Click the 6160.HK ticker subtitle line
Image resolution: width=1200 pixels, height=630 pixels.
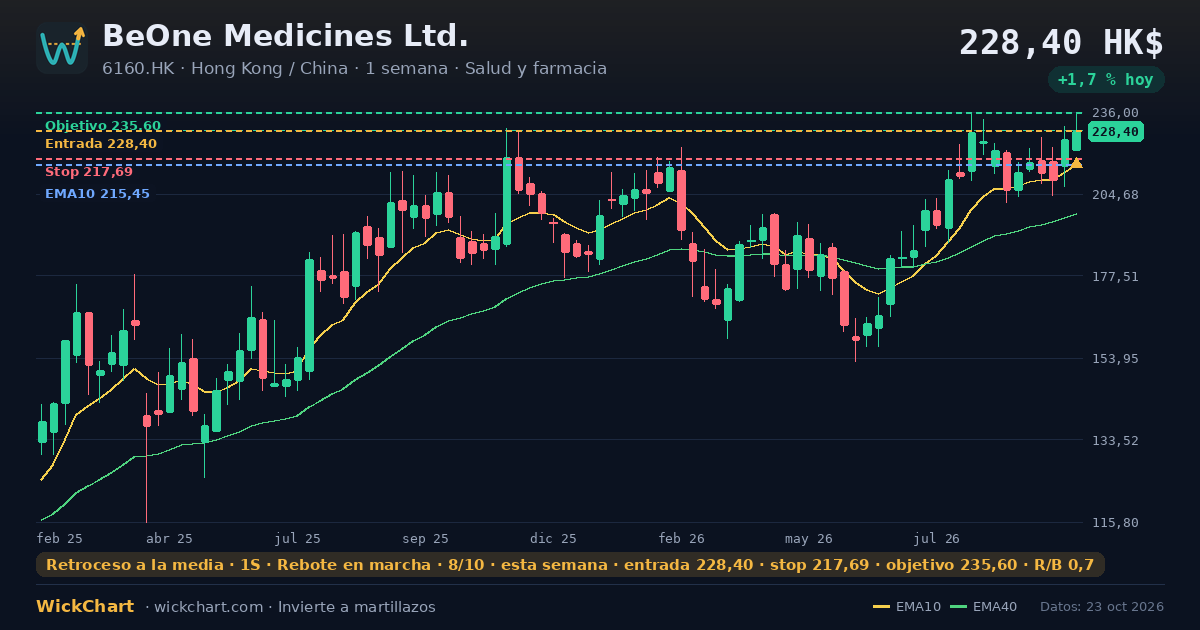point(354,69)
